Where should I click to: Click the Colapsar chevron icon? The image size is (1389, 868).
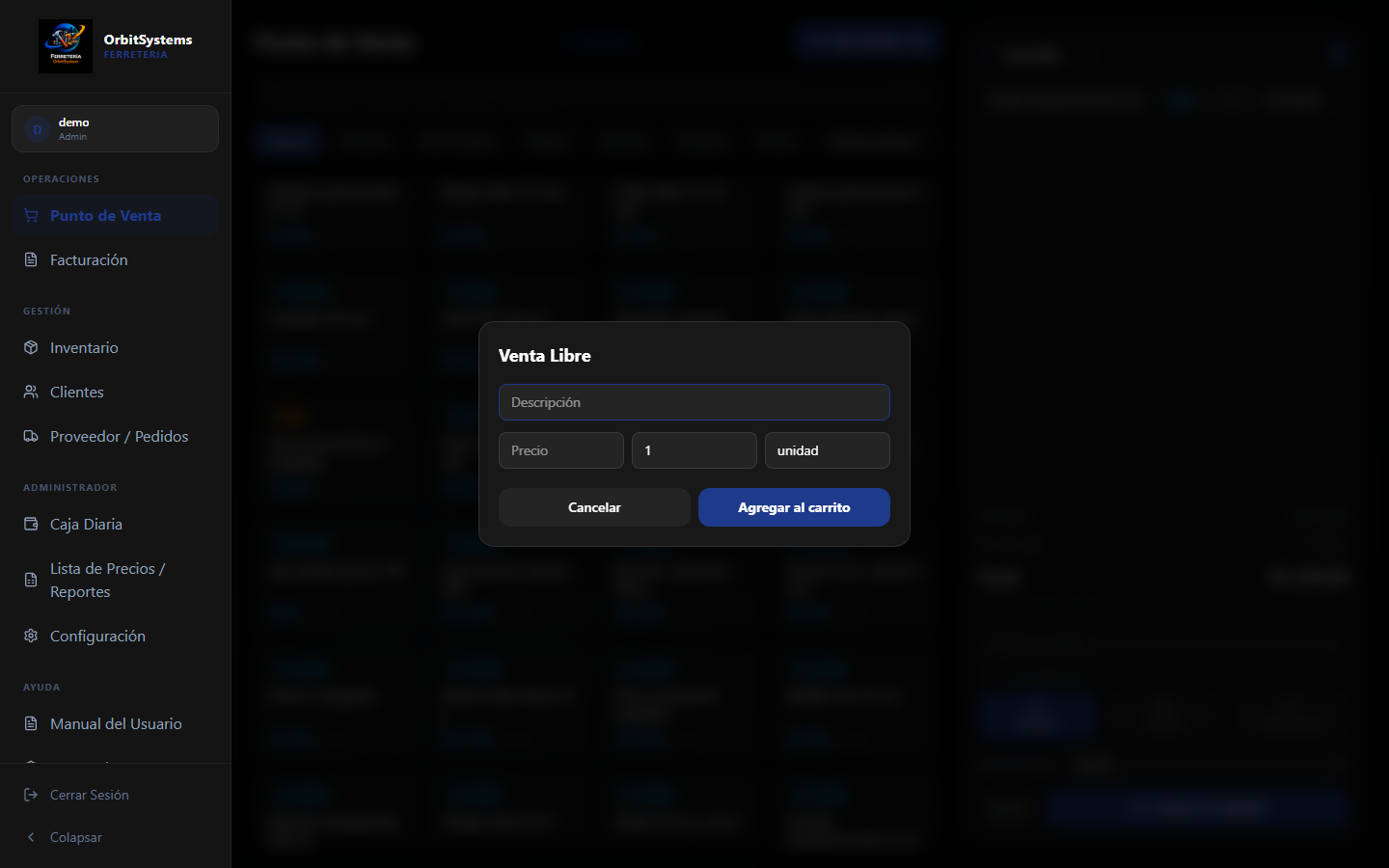(31, 838)
